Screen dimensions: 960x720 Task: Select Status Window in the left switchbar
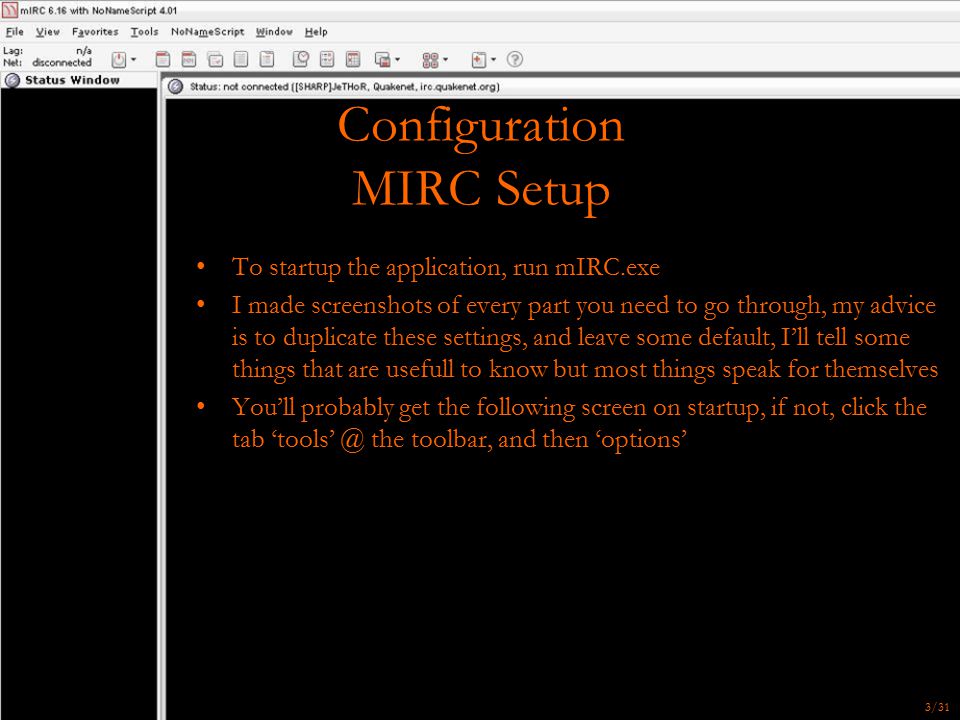click(x=79, y=80)
